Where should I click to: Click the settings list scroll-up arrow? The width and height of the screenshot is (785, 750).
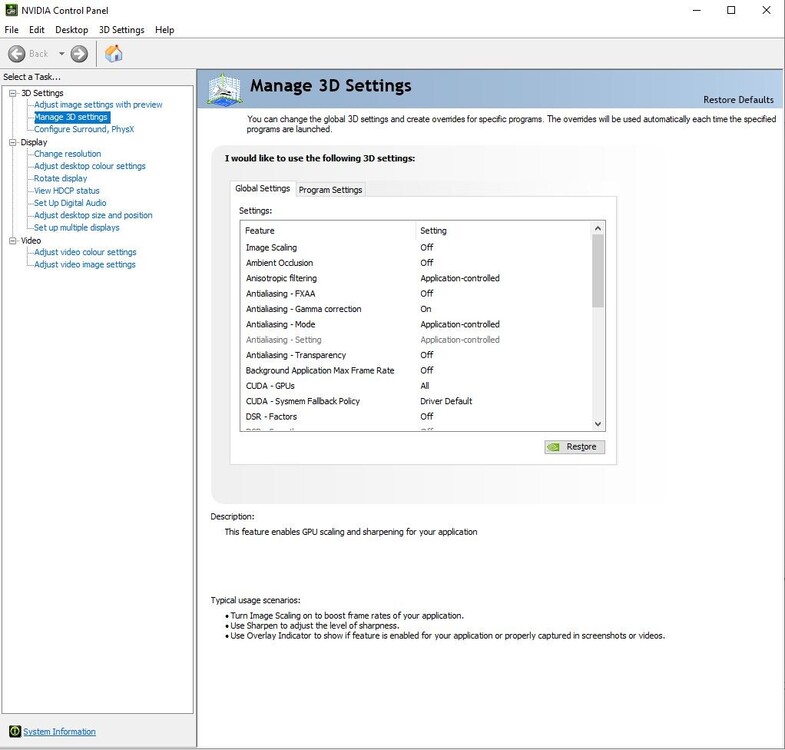598,228
